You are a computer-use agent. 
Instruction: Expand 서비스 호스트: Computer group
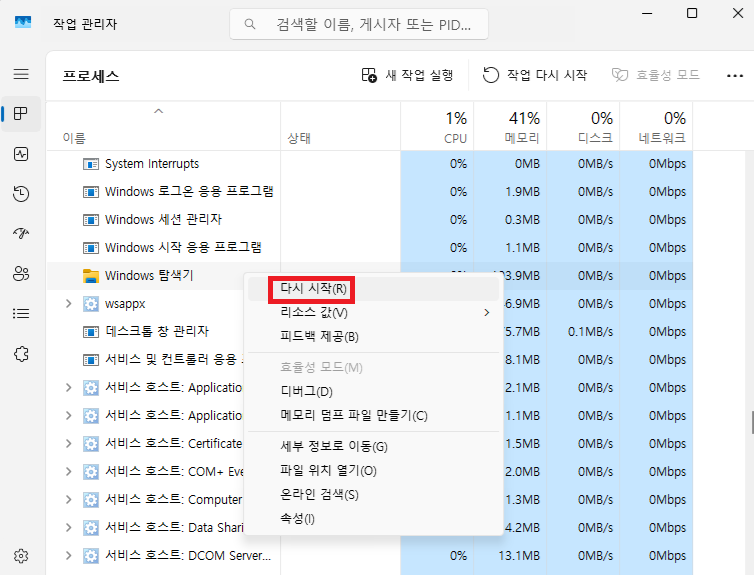click(x=68, y=500)
